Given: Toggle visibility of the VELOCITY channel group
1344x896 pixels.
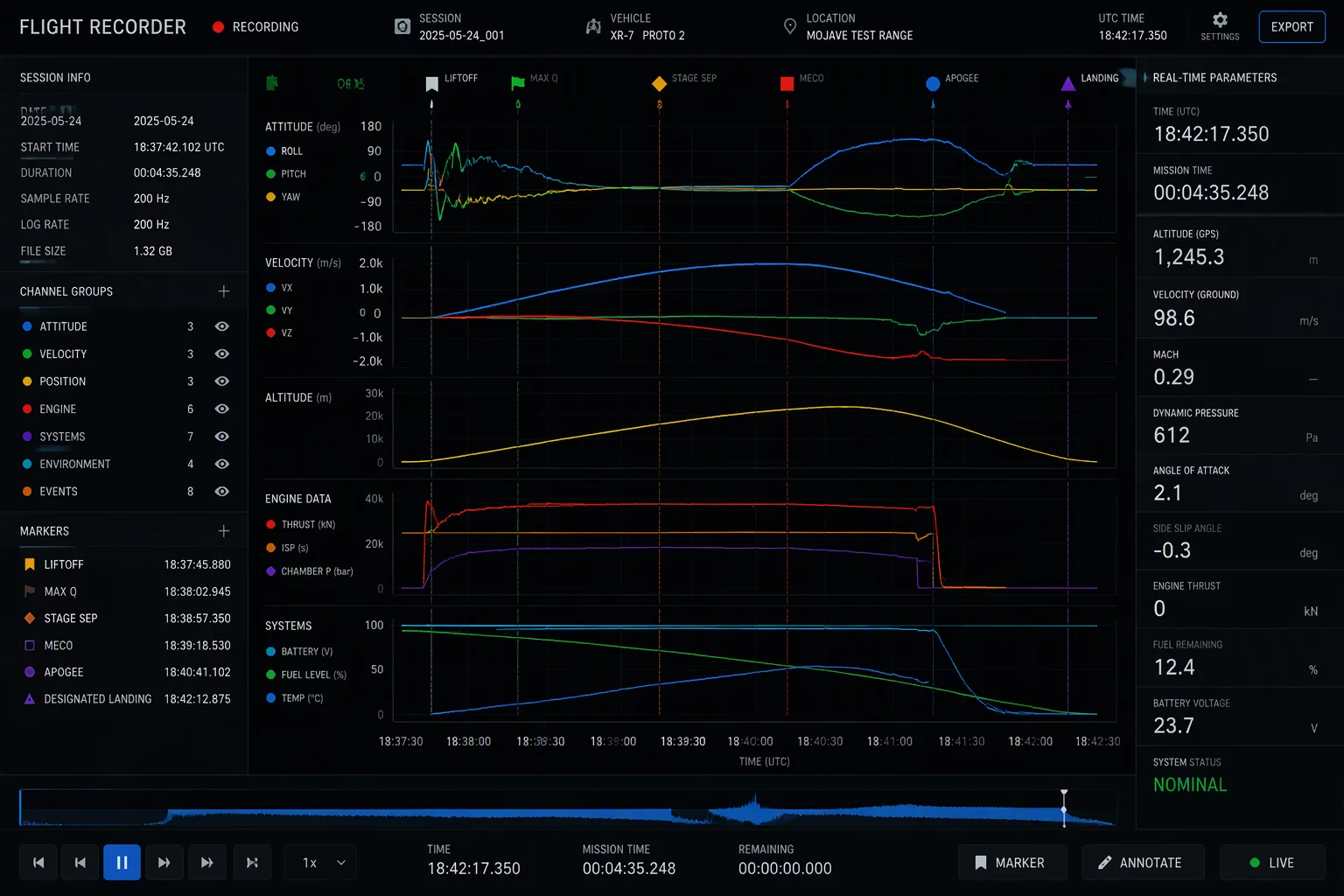Looking at the screenshot, I should 222,353.
